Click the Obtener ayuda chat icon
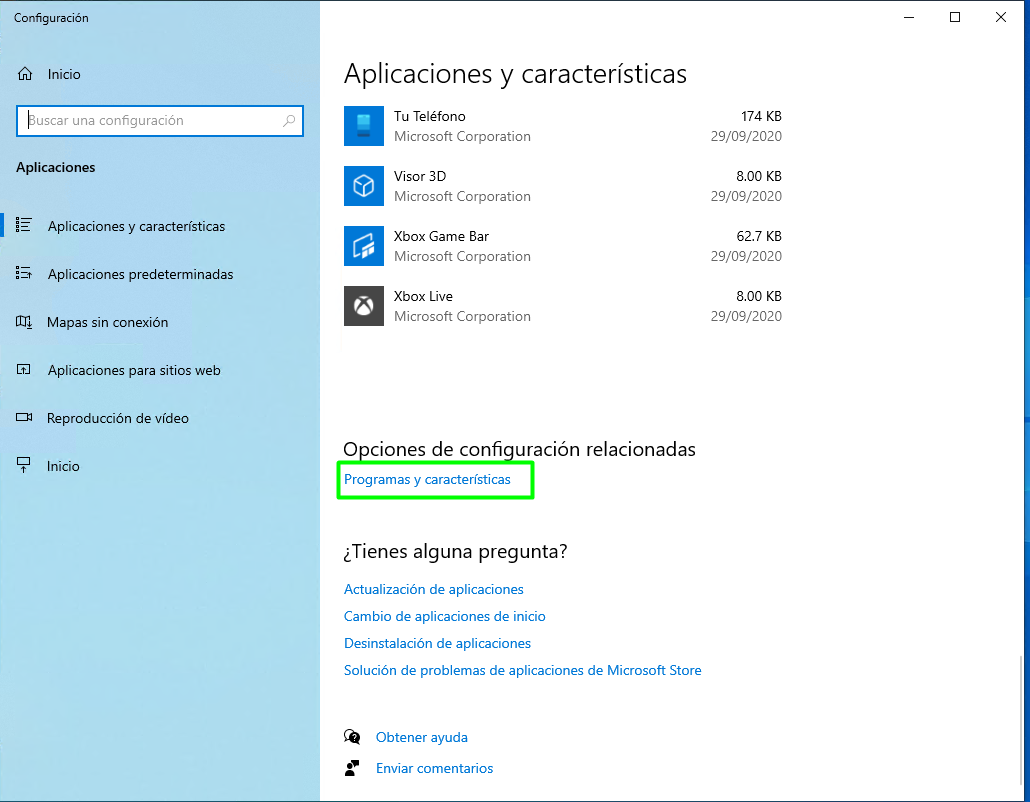Screen dimensions: 1030x802 [x=352, y=737]
